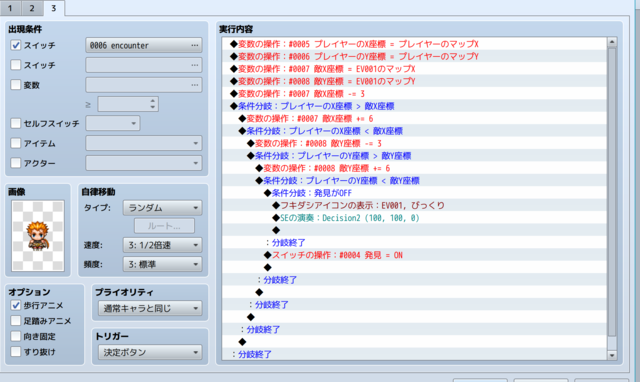Select line #0007 敵X座標 = EV001のマップX

point(415,69)
